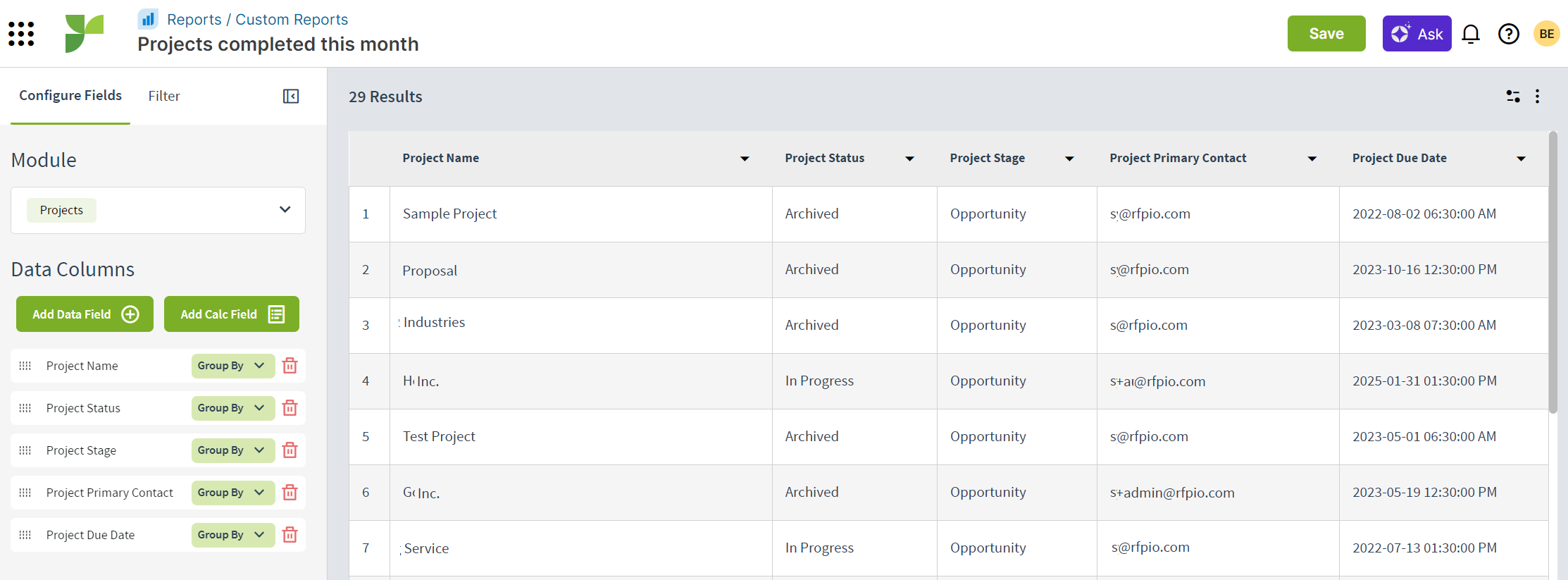This screenshot has height=580, width=1568.
Task: Open the help question mark icon
Action: pyautogui.click(x=1509, y=34)
